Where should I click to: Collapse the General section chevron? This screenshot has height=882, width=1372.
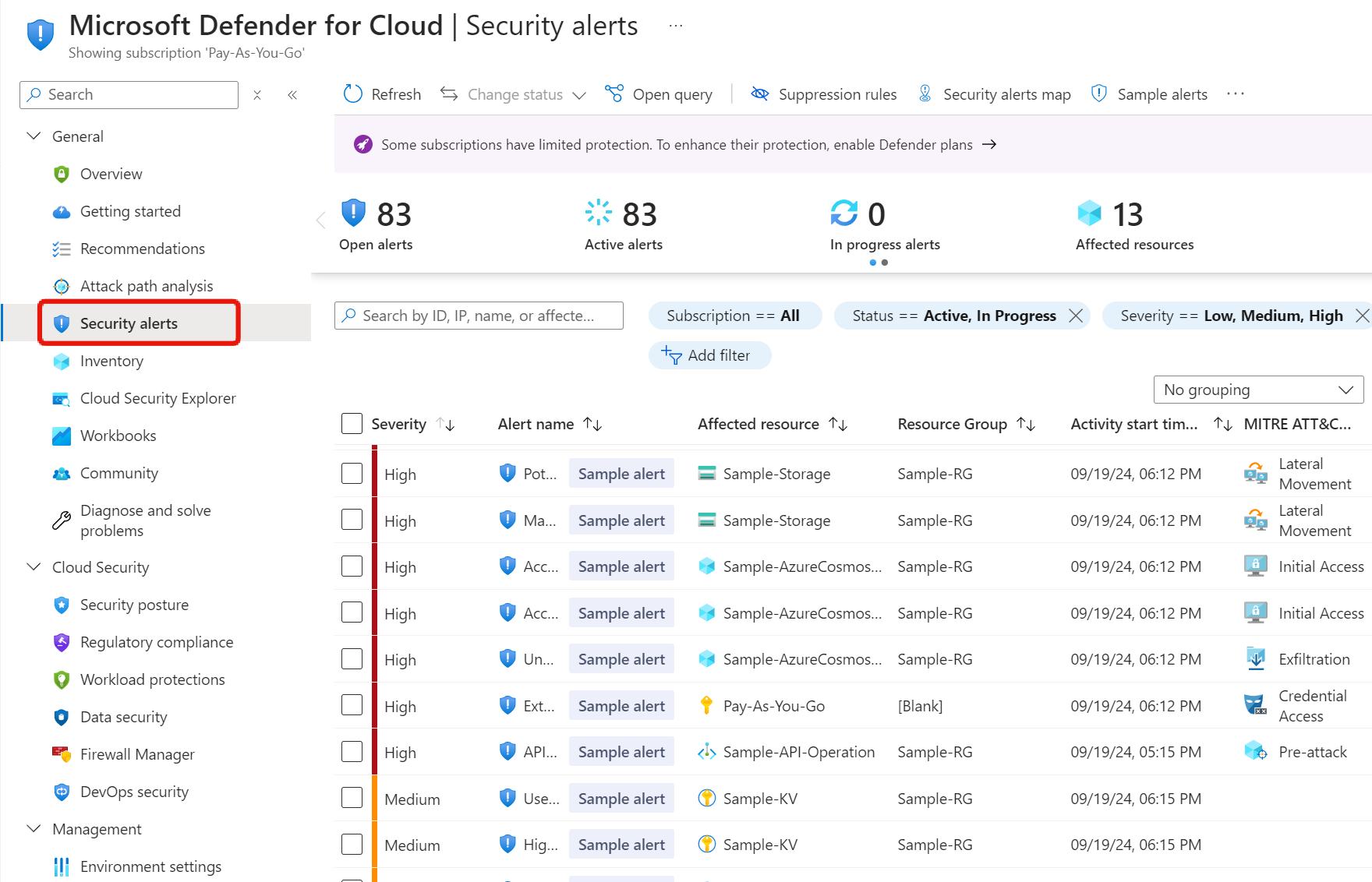(34, 136)
